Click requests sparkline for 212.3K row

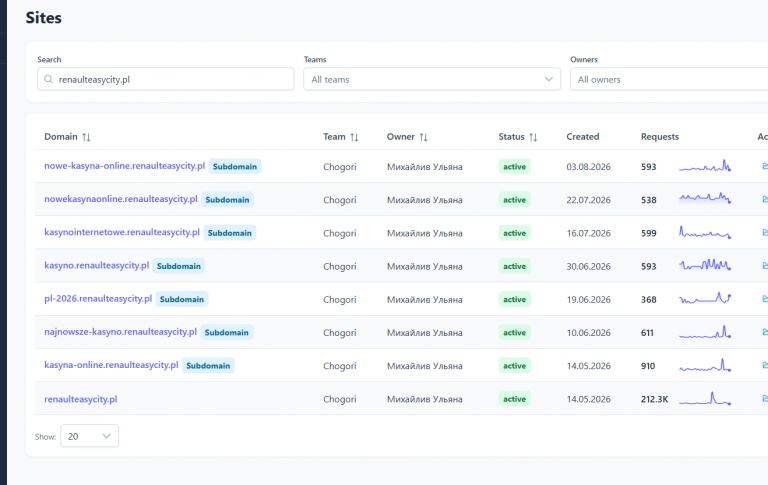coord(705,398)
